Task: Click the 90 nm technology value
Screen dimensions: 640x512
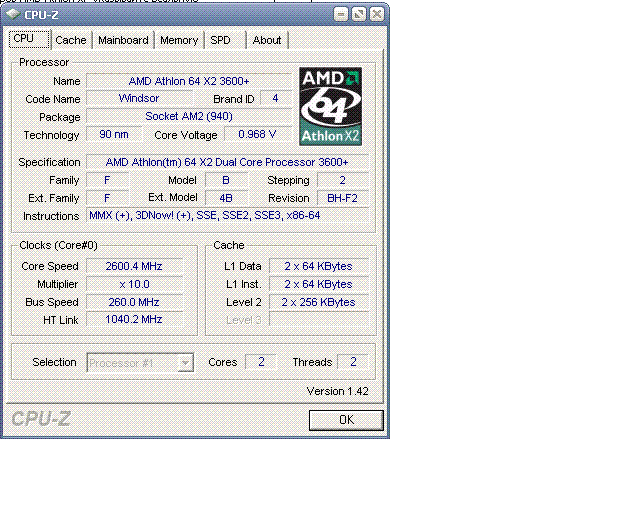Action: tap(114, 134)
